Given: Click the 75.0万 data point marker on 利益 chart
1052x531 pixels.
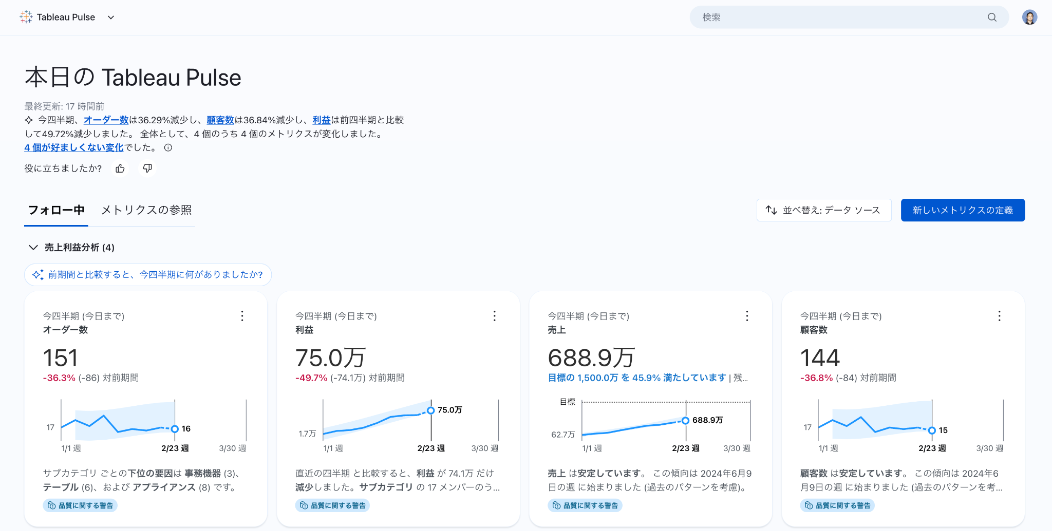Looking at the screenshot, I should (x=430, y=409).
